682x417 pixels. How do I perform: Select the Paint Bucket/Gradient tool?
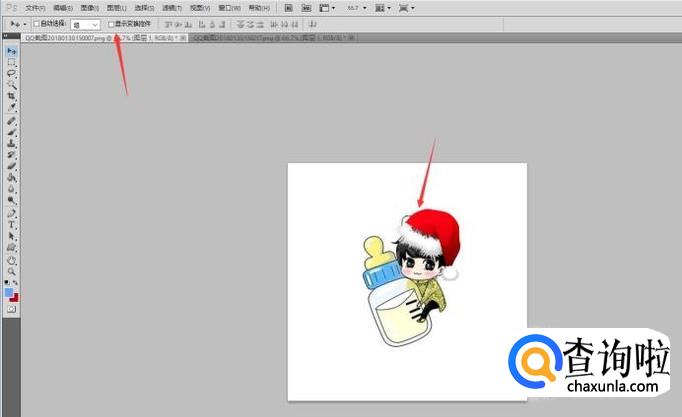pyautogui.click(x=12, y=177)
